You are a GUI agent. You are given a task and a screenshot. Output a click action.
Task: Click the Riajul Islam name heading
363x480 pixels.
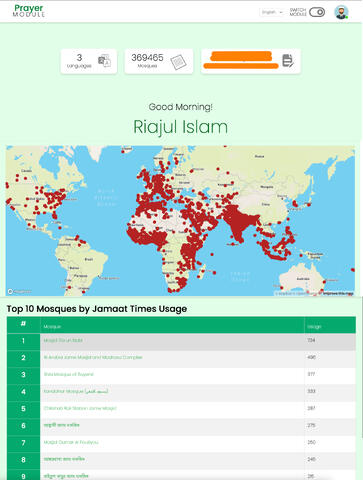tap(180, 127)
